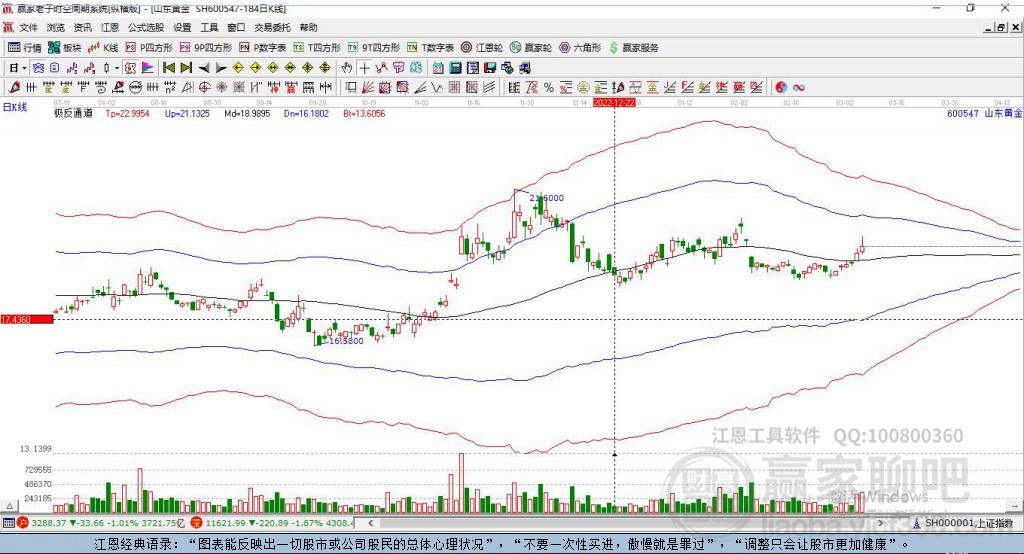This screenshot has height=554, width=1024.
Task: Switch to the K线 view
Action: click(x=103, y=48)
